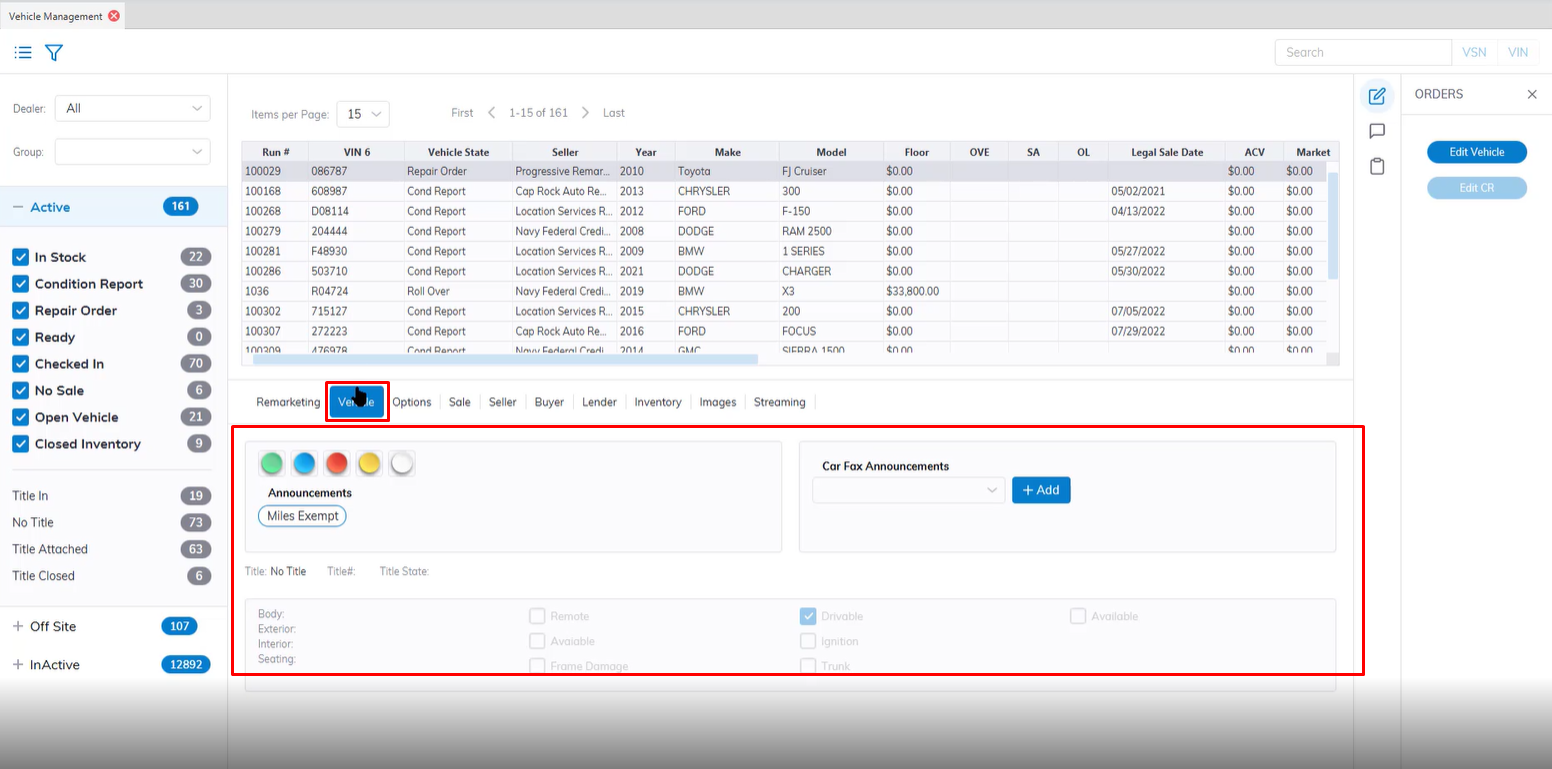Screen dimensions: 1552x769
Task: Open the Dealer dropdown
Action: 132,108
